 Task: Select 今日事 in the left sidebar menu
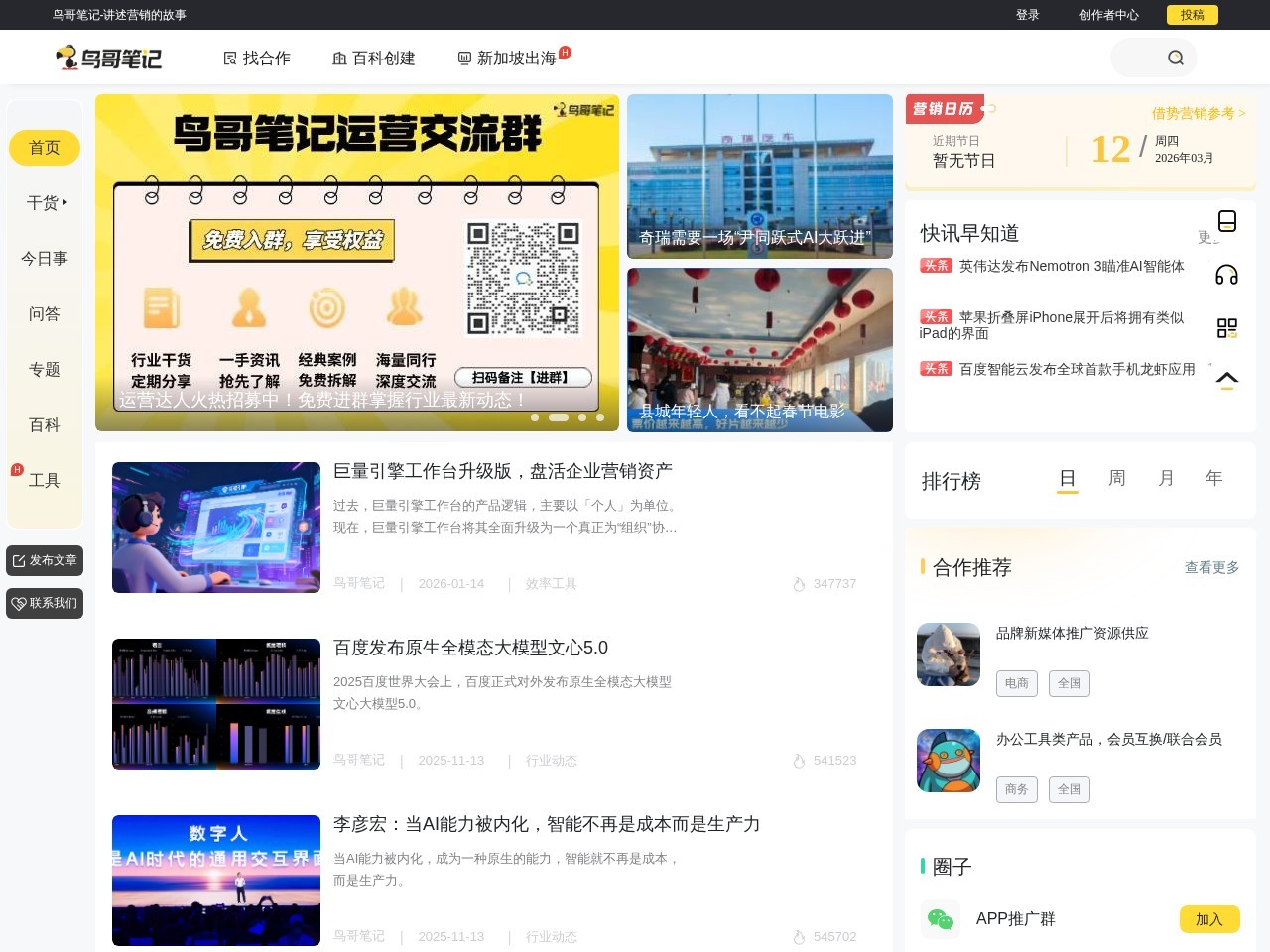[x=44, y=258]
